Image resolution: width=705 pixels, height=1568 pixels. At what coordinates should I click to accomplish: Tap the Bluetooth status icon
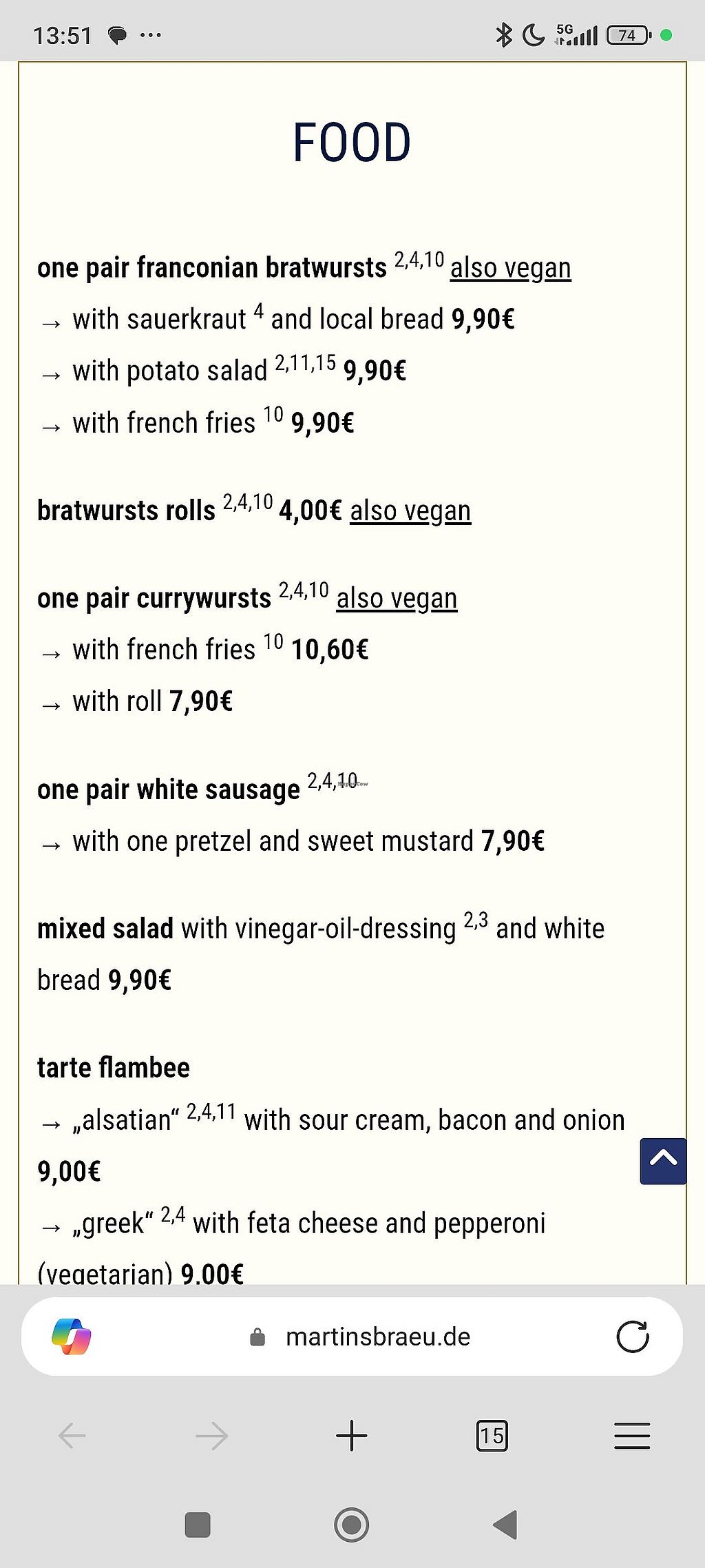tap(504, 35)
